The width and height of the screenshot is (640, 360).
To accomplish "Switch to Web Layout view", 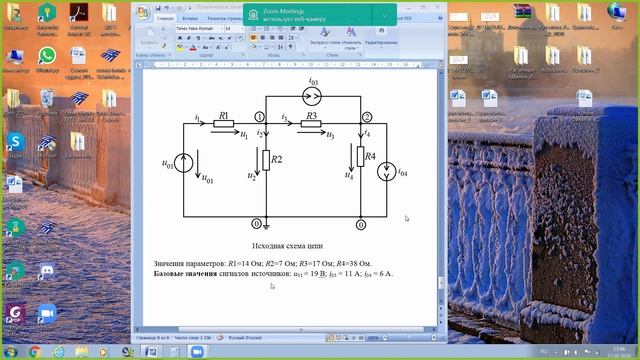I will [x=346, y=338].
